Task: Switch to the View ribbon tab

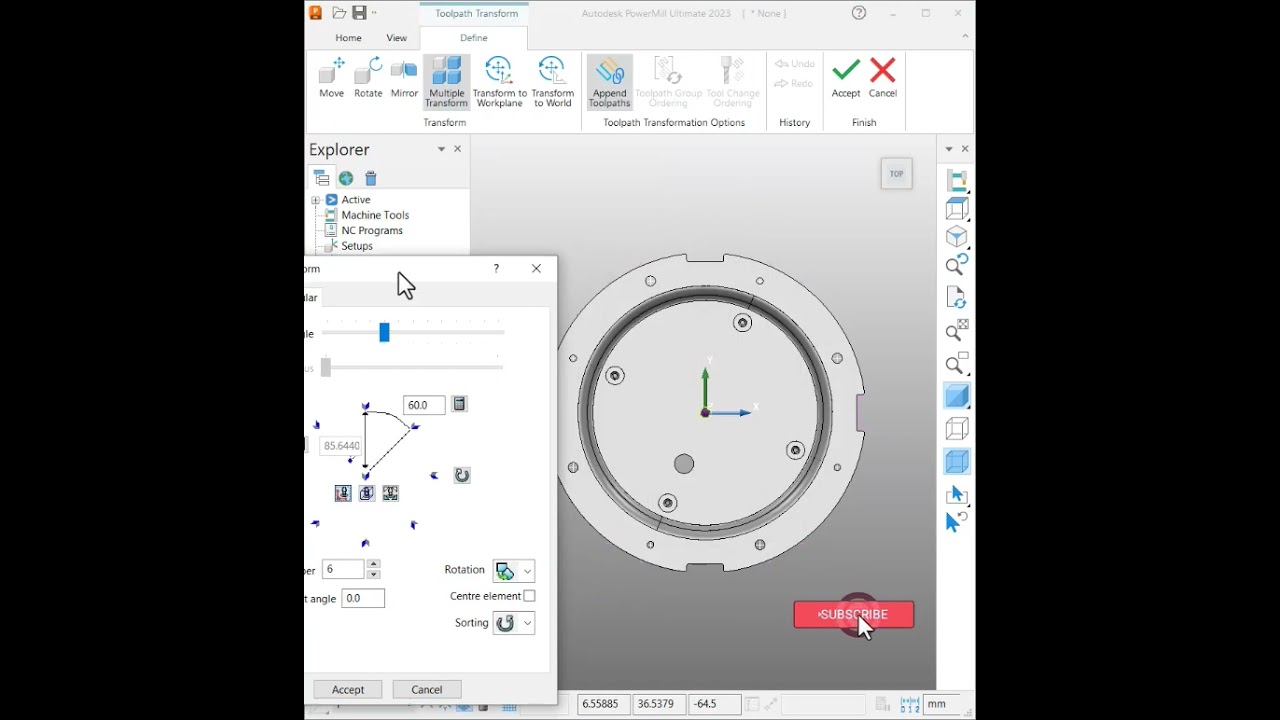Action: [397, 38]
